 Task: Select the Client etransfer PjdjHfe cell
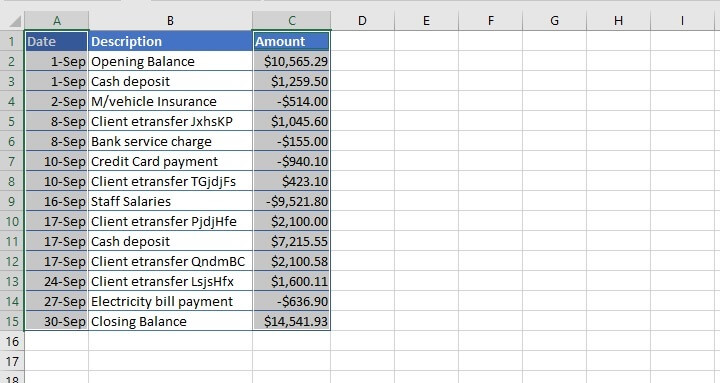point(170,221)
